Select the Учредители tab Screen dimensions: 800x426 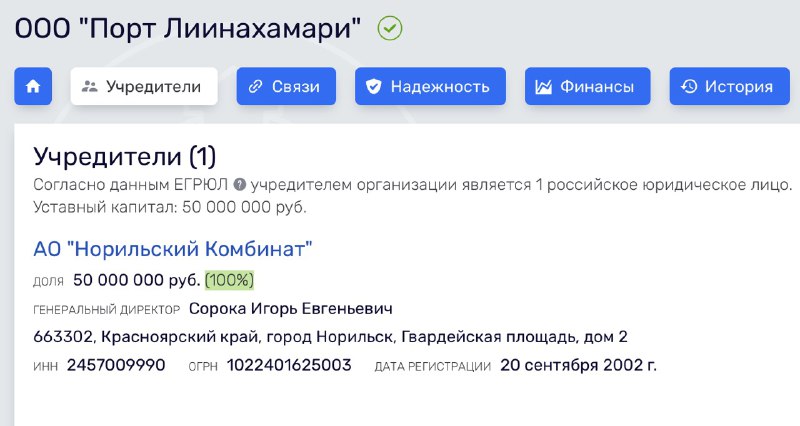click(x=144, y=86)
